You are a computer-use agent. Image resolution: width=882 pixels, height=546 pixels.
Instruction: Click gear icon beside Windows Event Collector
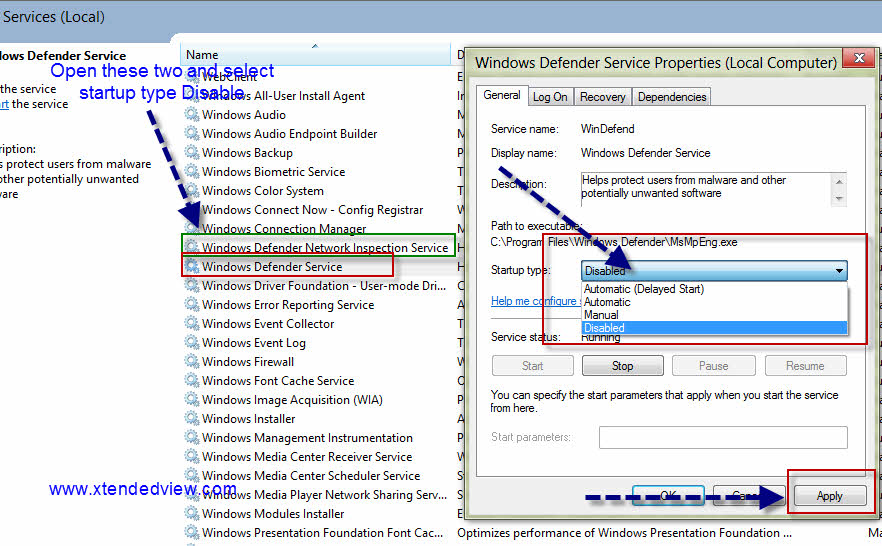tap(192, 324)
